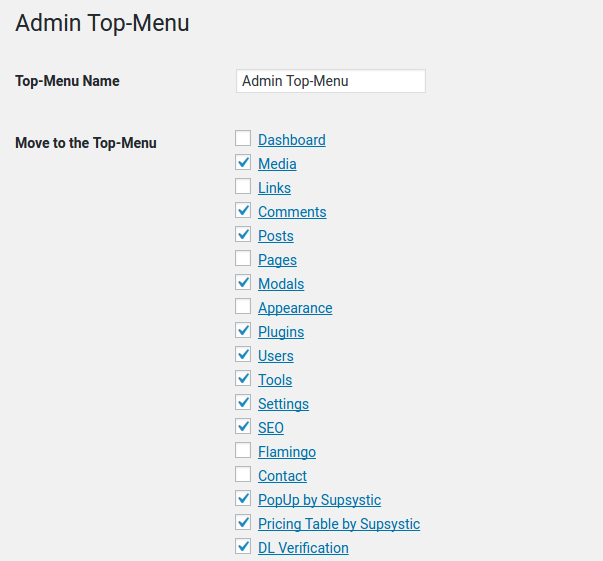Click the Top-Menu Name input field
This screenshot has height=561, width=603.
point(331,81)
